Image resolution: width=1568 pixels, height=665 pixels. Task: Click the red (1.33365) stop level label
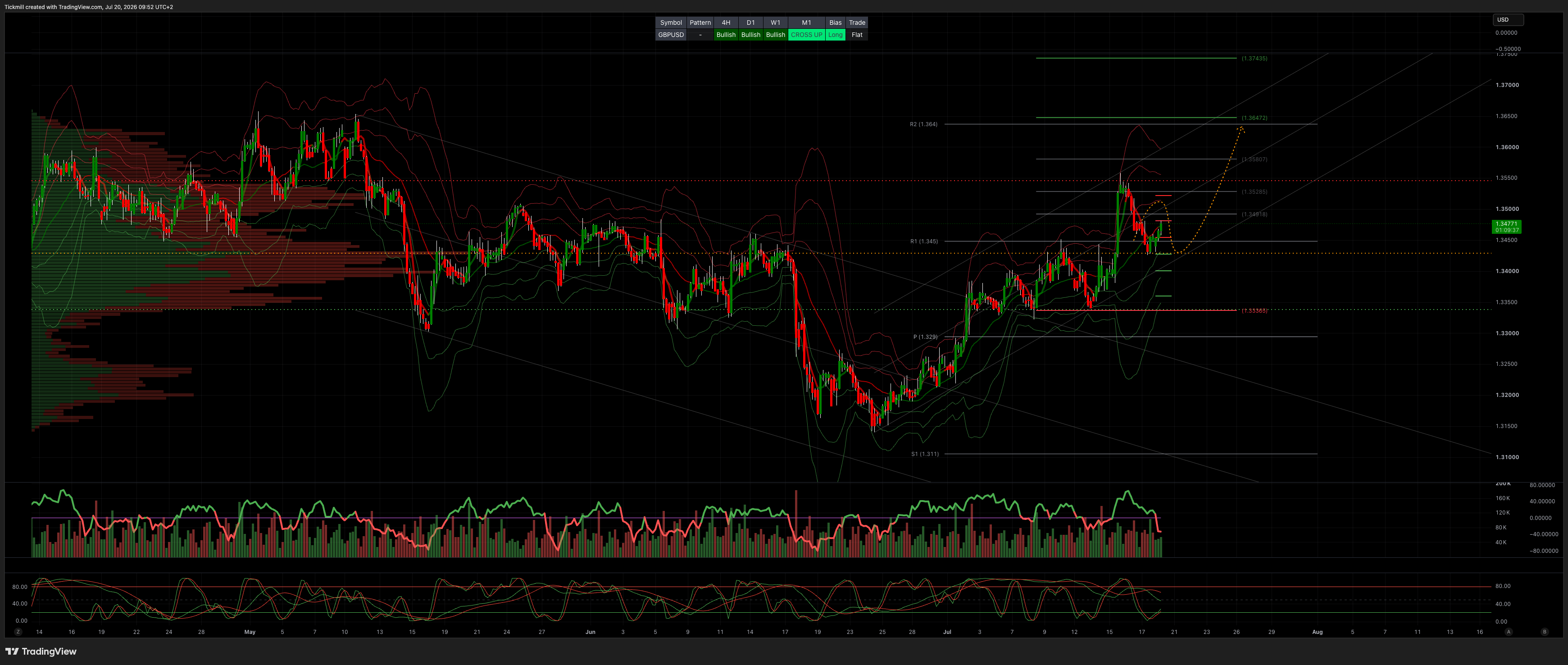click(x=1254, y=310)
